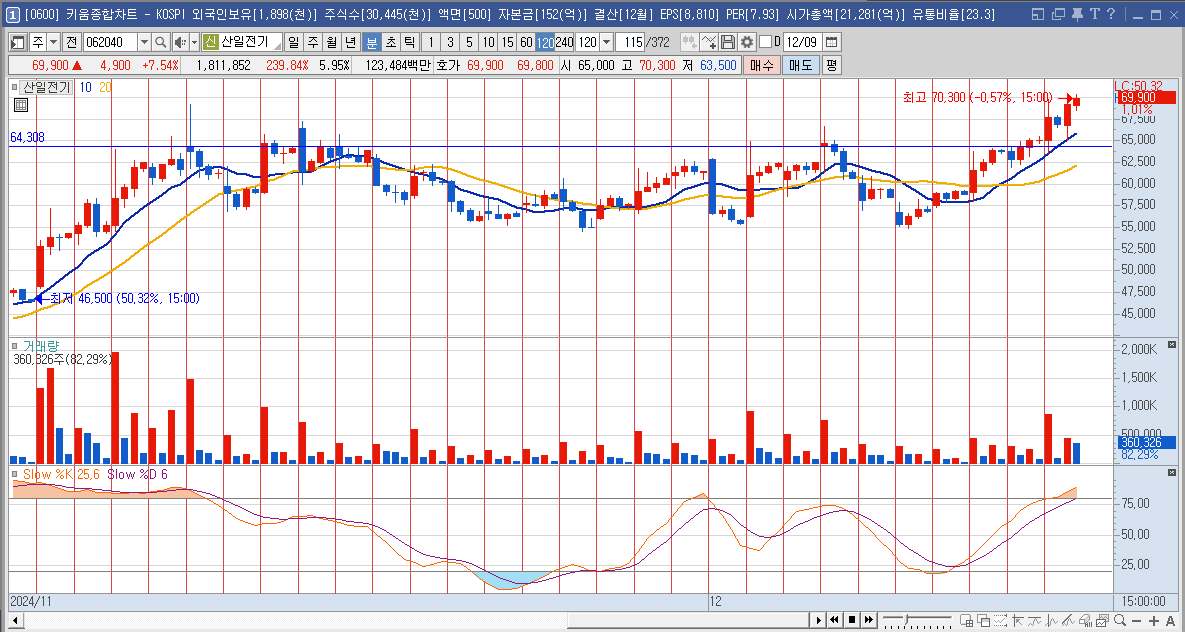Select the 초 second period toggle

coord(391,42)
